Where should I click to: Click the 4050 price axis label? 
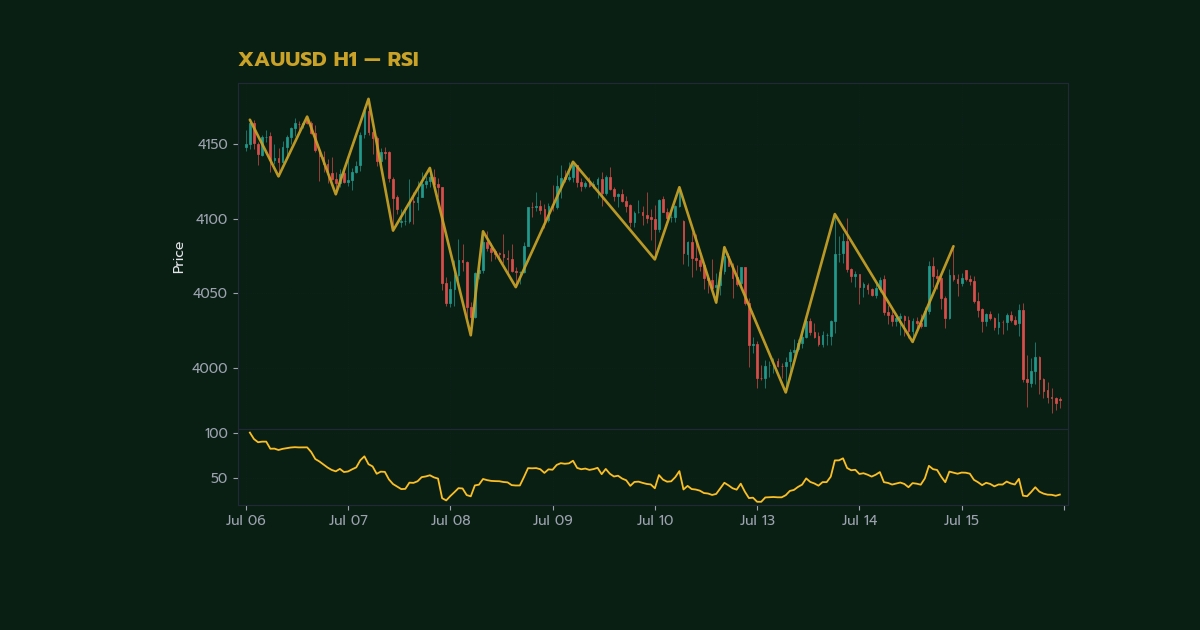point(212,294)
